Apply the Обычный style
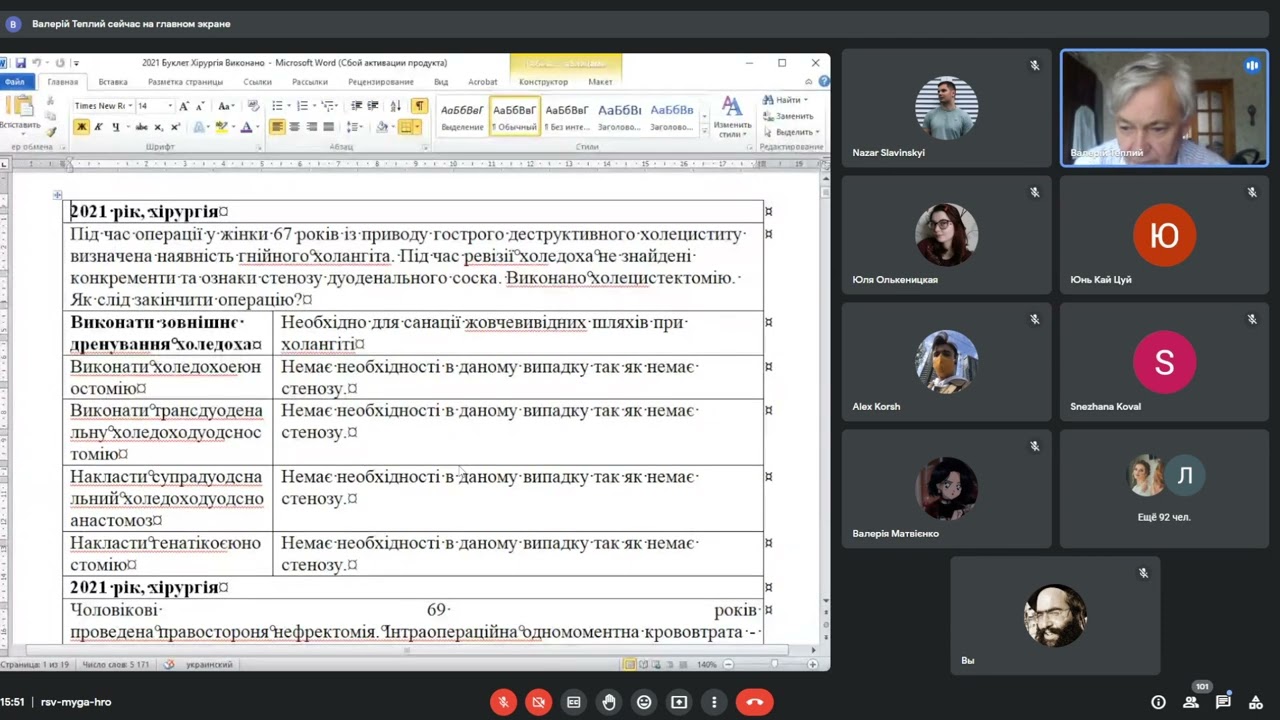The width and height of the screenshot is (1280, 720). click(x=515, y=117)
